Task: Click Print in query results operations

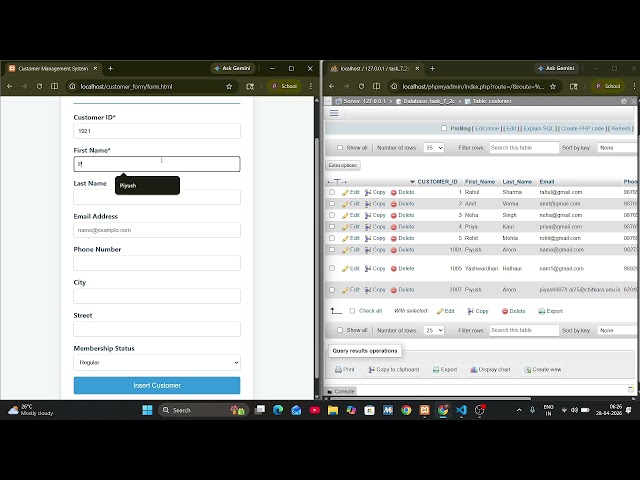Action: point(345,369)
